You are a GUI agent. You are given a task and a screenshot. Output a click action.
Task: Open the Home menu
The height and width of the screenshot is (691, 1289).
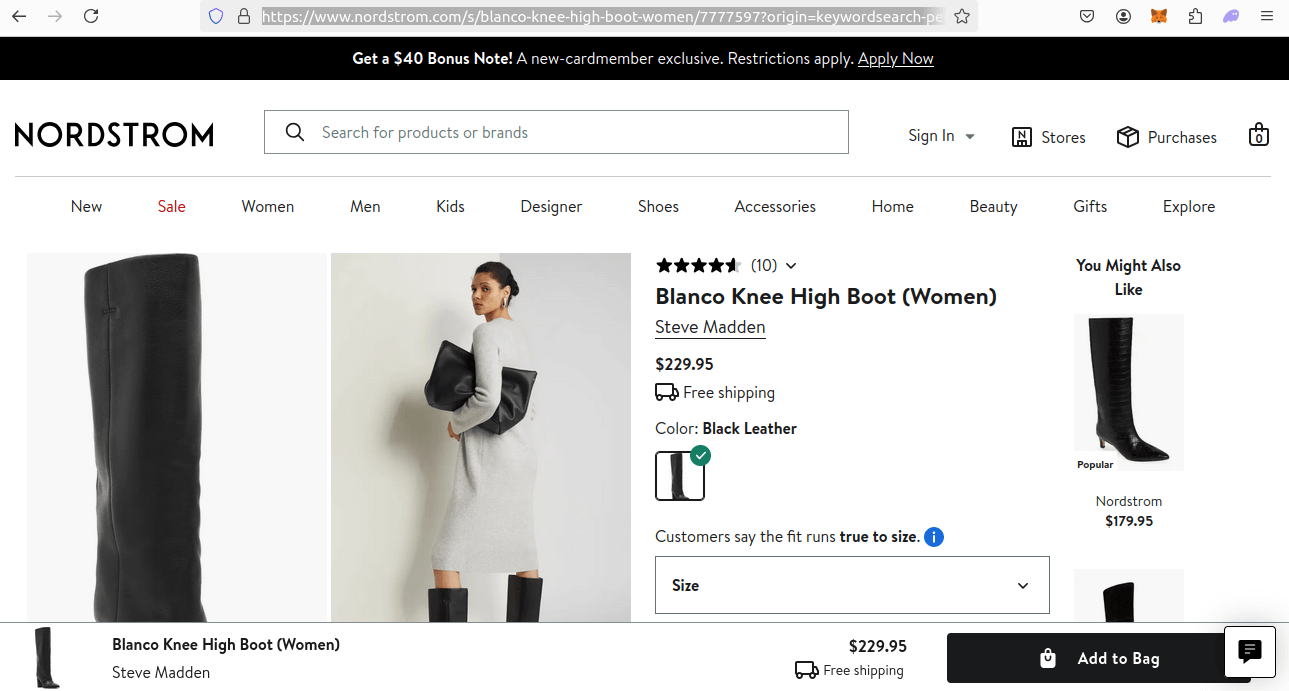pyautogui.click(x=892, y=206)
